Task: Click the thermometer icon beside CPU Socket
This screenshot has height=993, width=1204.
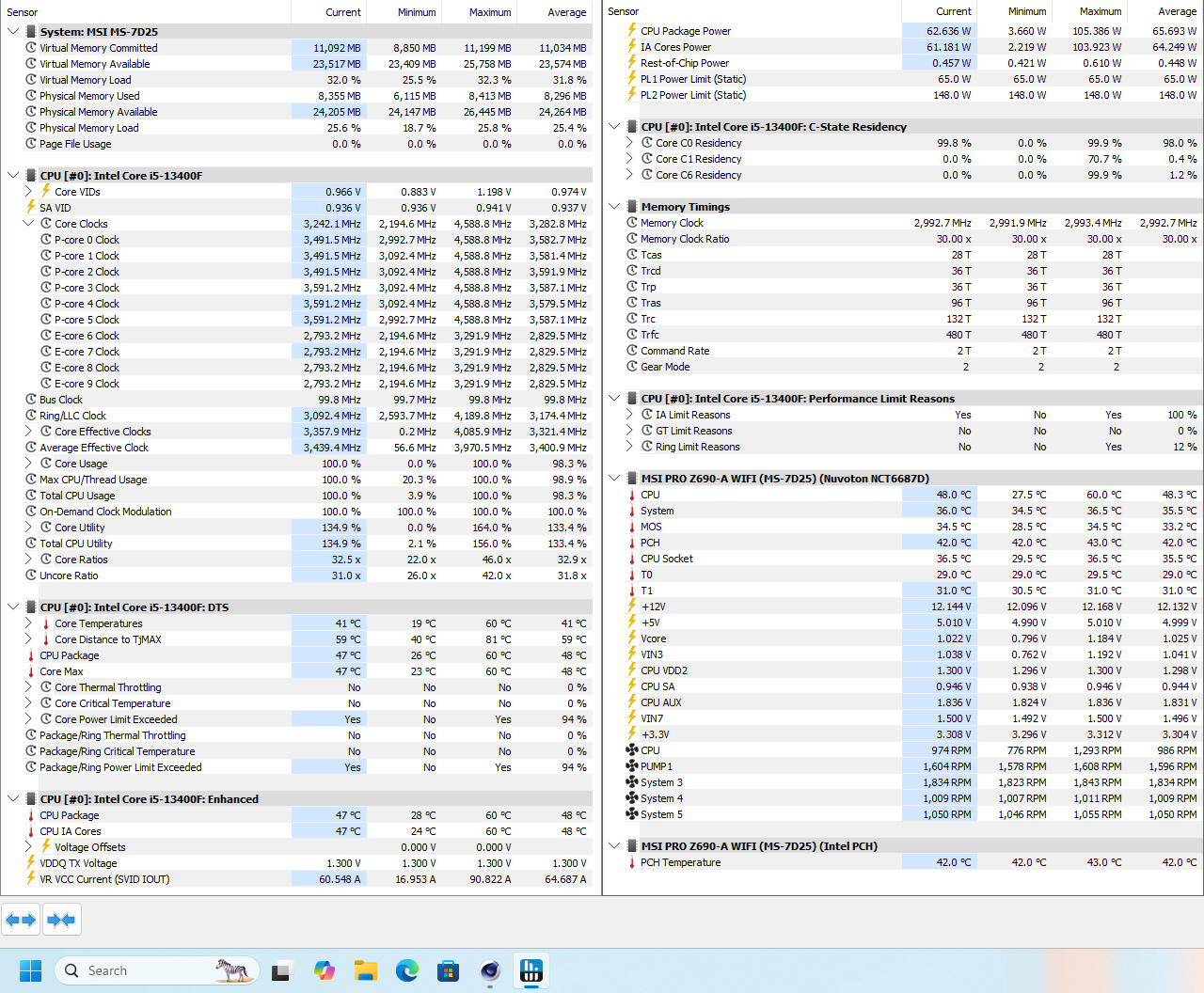Action: [x=632, y=559]
